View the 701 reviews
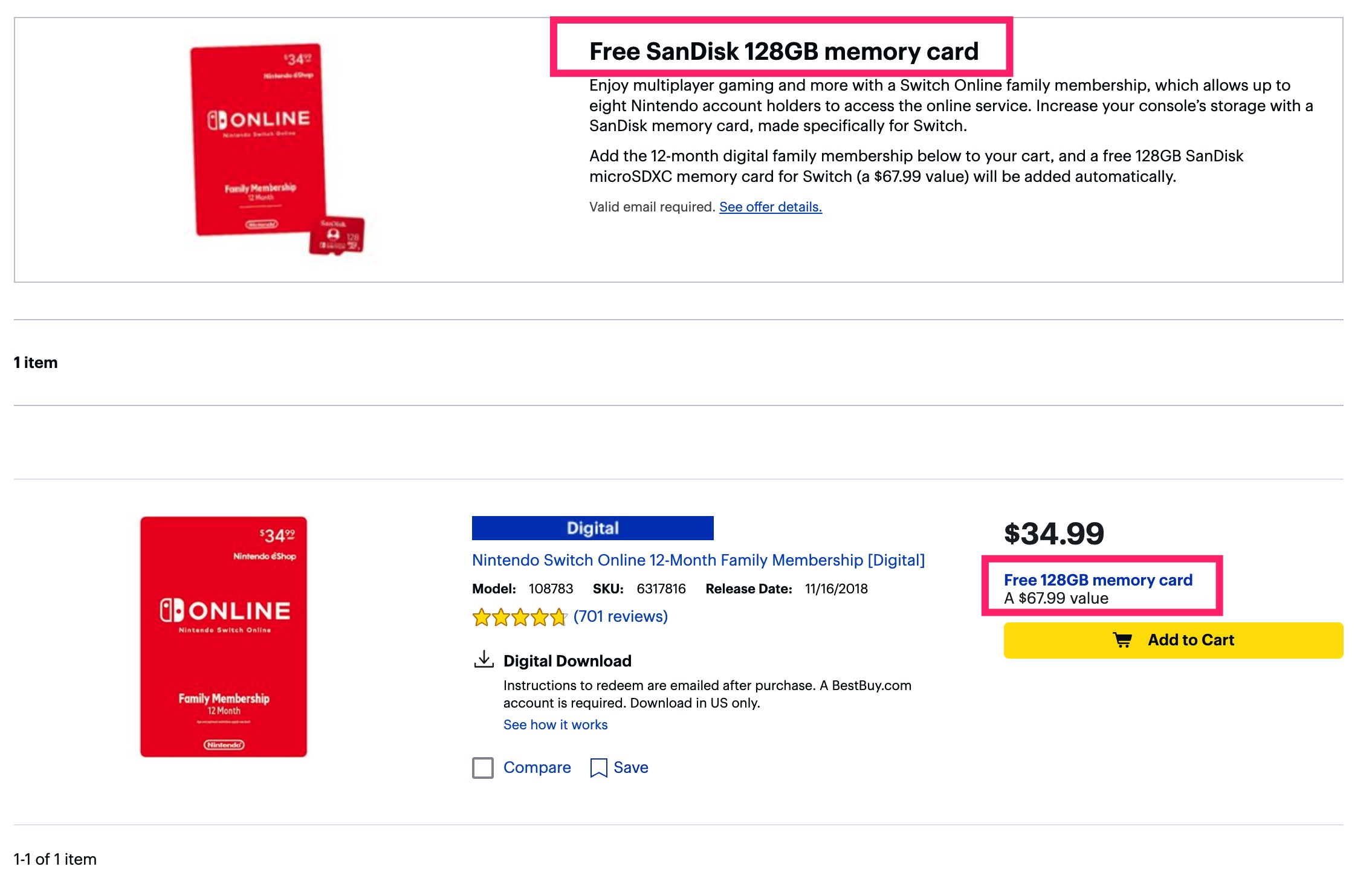 coord(618,616)
